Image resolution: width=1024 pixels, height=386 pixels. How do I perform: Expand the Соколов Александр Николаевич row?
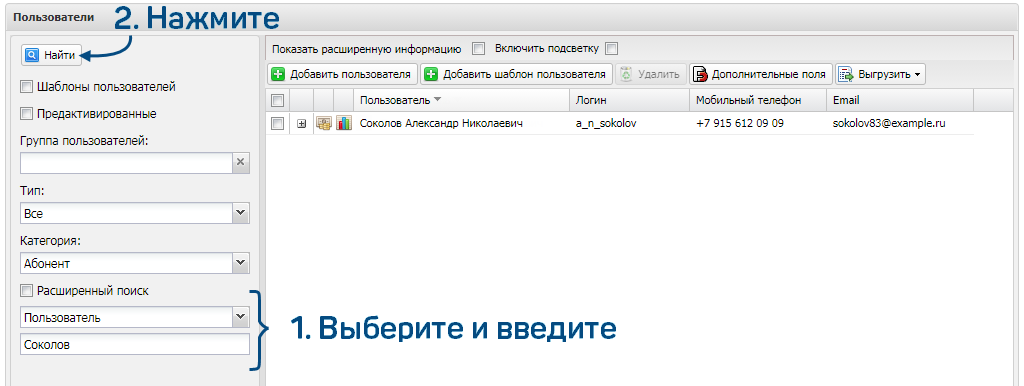point(301,123)
